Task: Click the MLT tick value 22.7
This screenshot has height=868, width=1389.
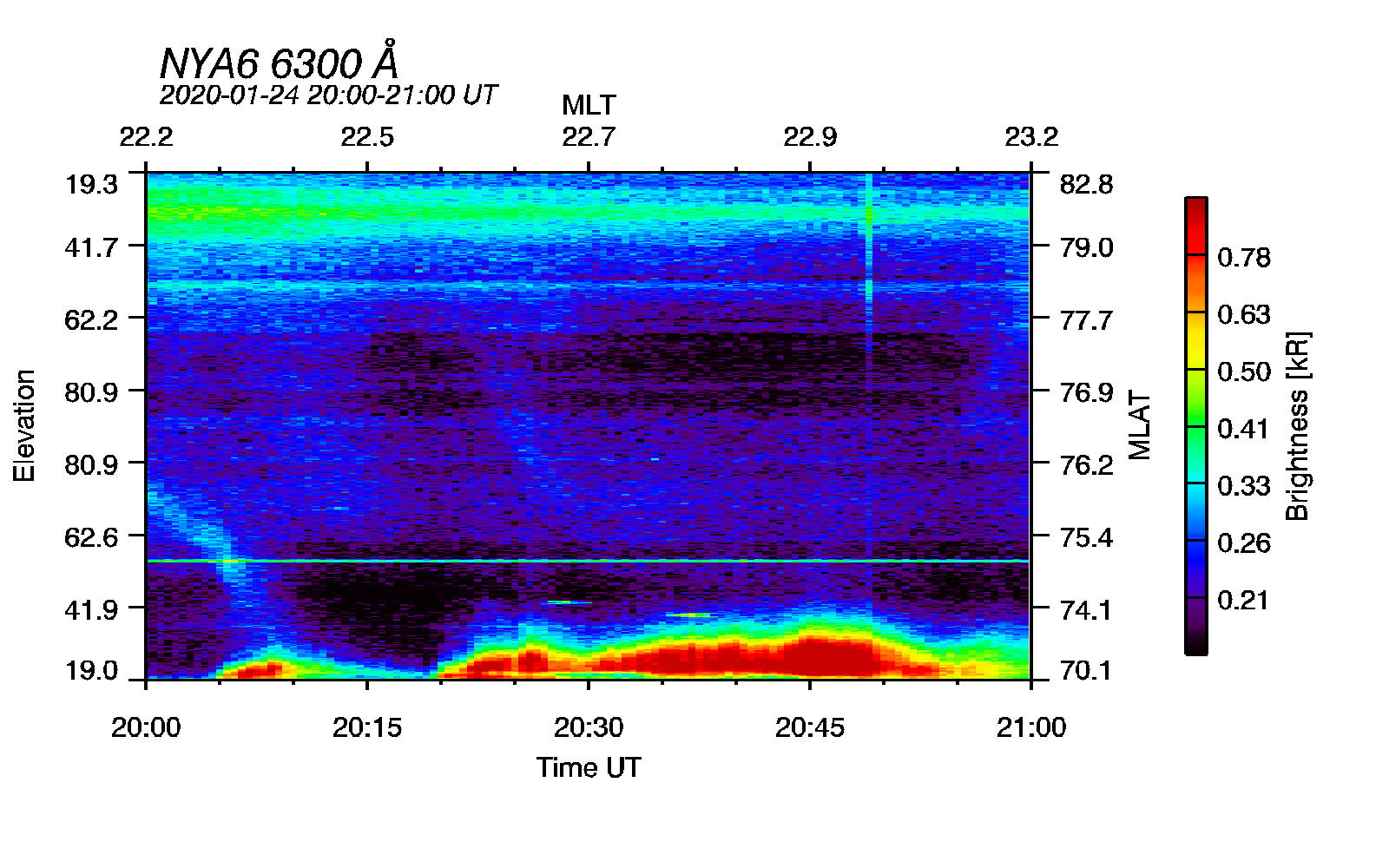Action: click(x=589, y=137)
